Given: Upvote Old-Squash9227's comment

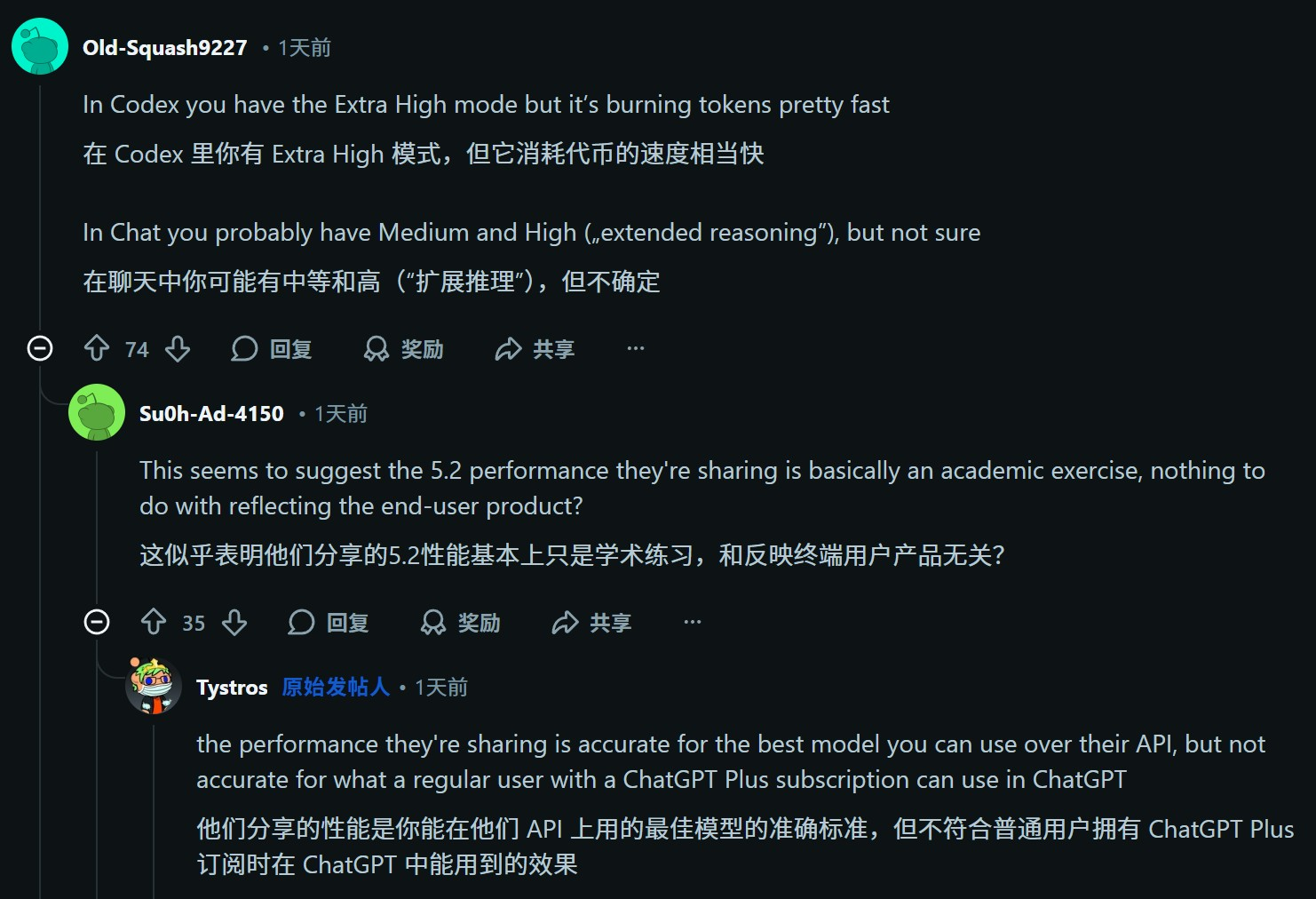Looking at the screenshot, I should coord(97,349).
